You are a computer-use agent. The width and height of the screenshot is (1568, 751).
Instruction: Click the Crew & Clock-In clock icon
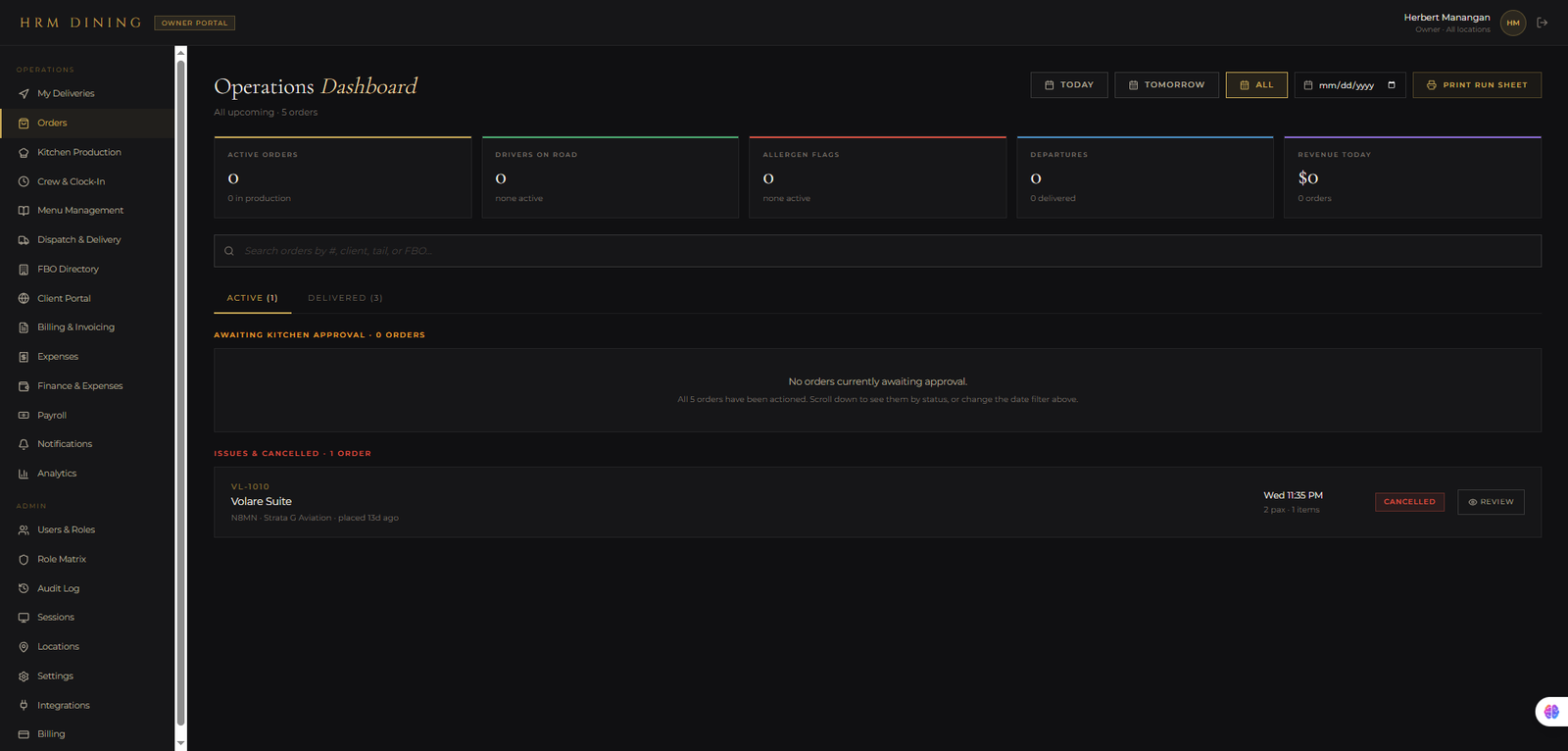click(x=24, y=181)
